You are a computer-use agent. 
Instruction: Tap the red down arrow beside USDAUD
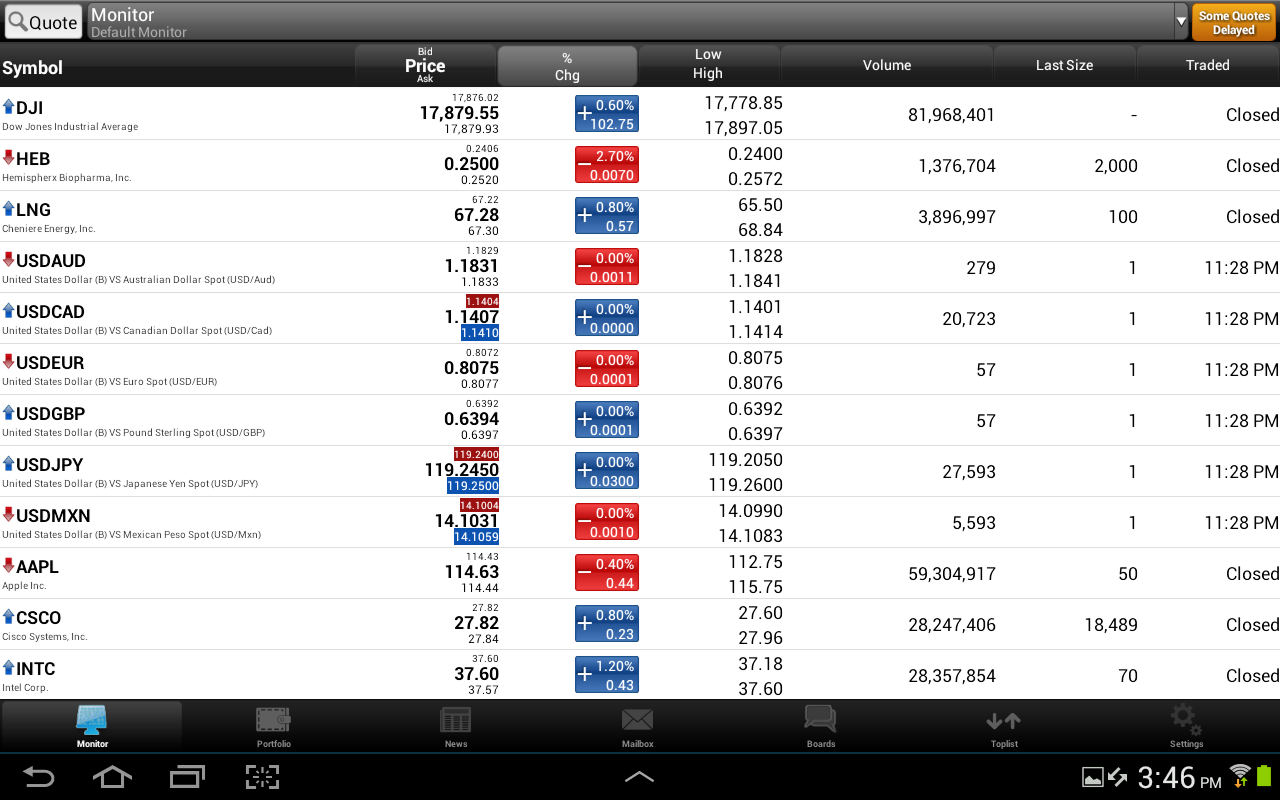[8, 259]
